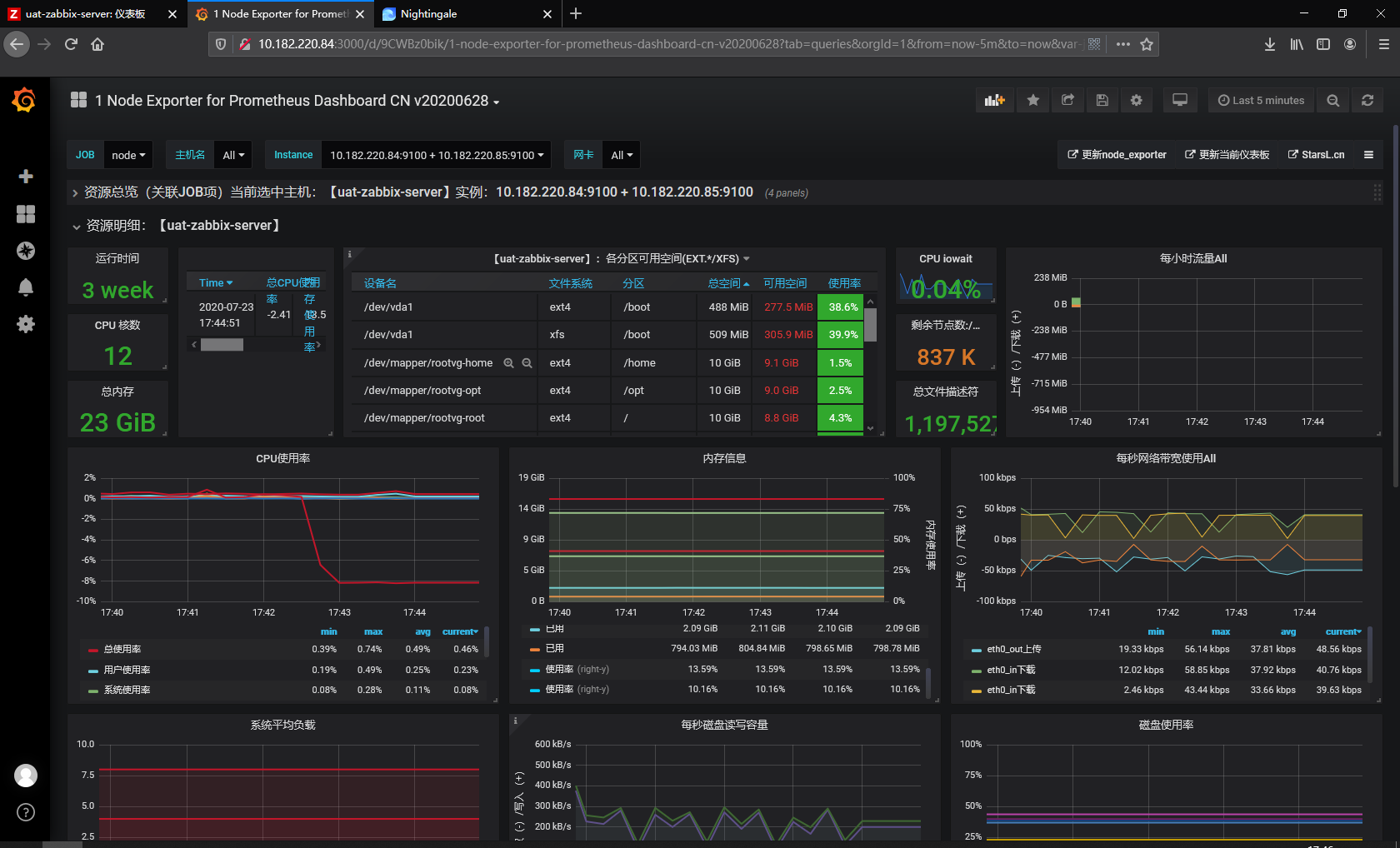Collapse the 资源明细 row section

pos(77,226)
